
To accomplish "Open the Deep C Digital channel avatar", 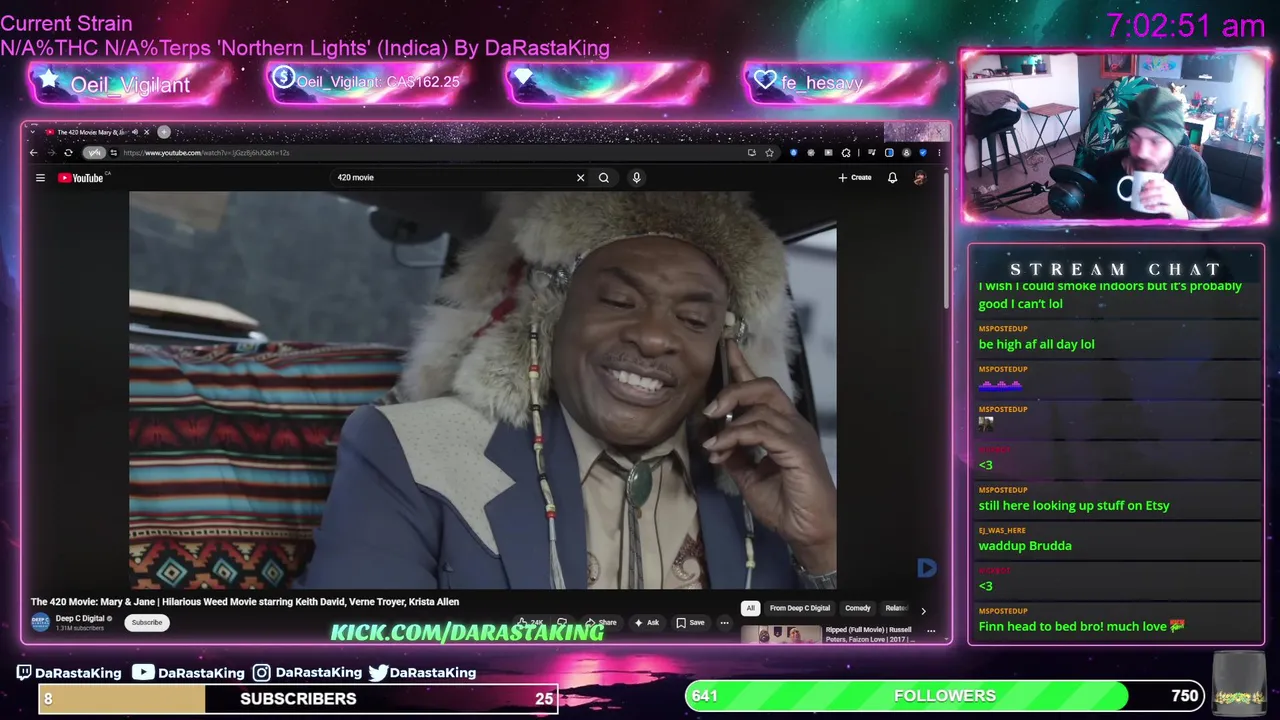I will click(40, 622).
